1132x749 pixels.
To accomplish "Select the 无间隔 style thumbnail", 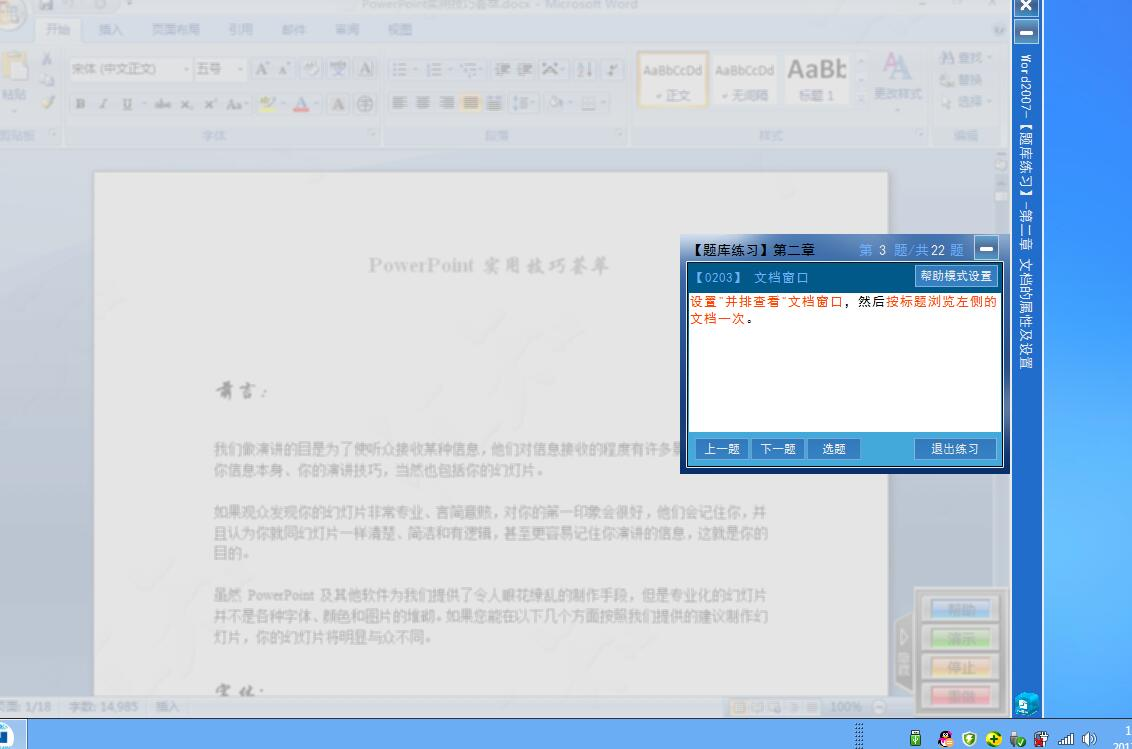I will point(744,80).
